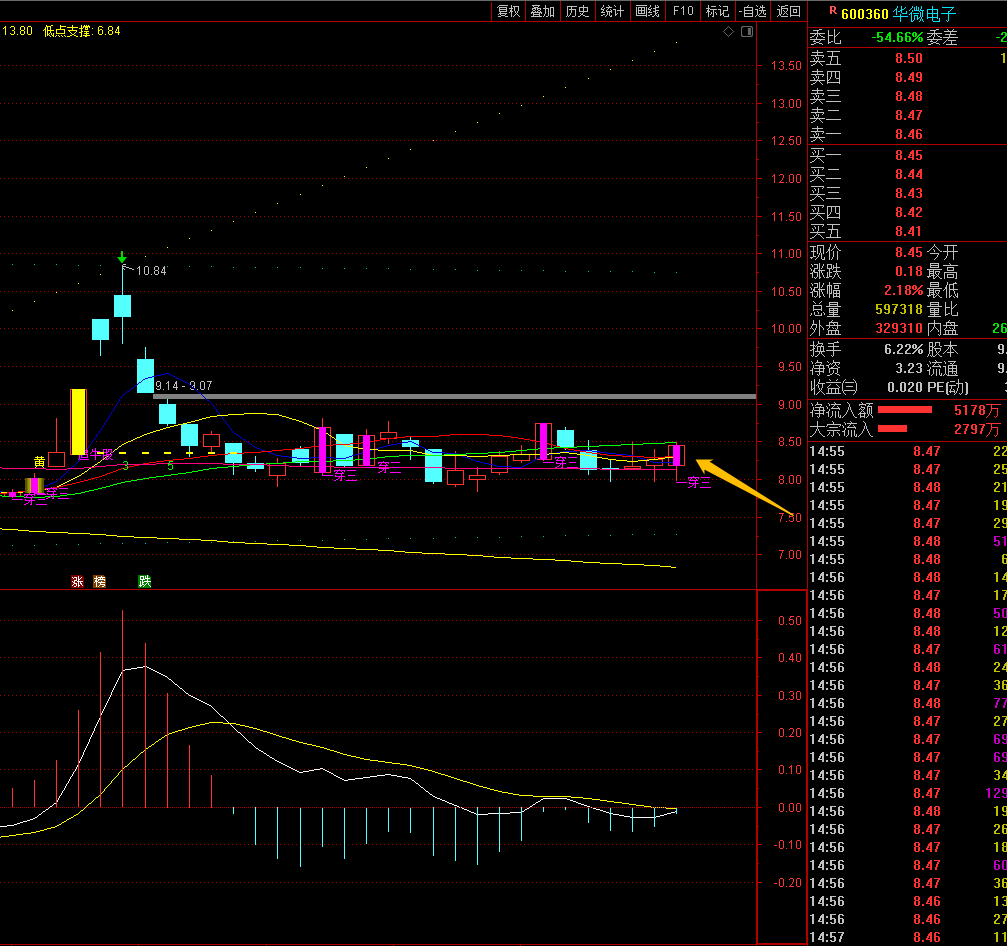Click the 复权 toolbar button
The height and width of the screenshot is (946, 1007).
pyautogui.click(x=508, y=11)
